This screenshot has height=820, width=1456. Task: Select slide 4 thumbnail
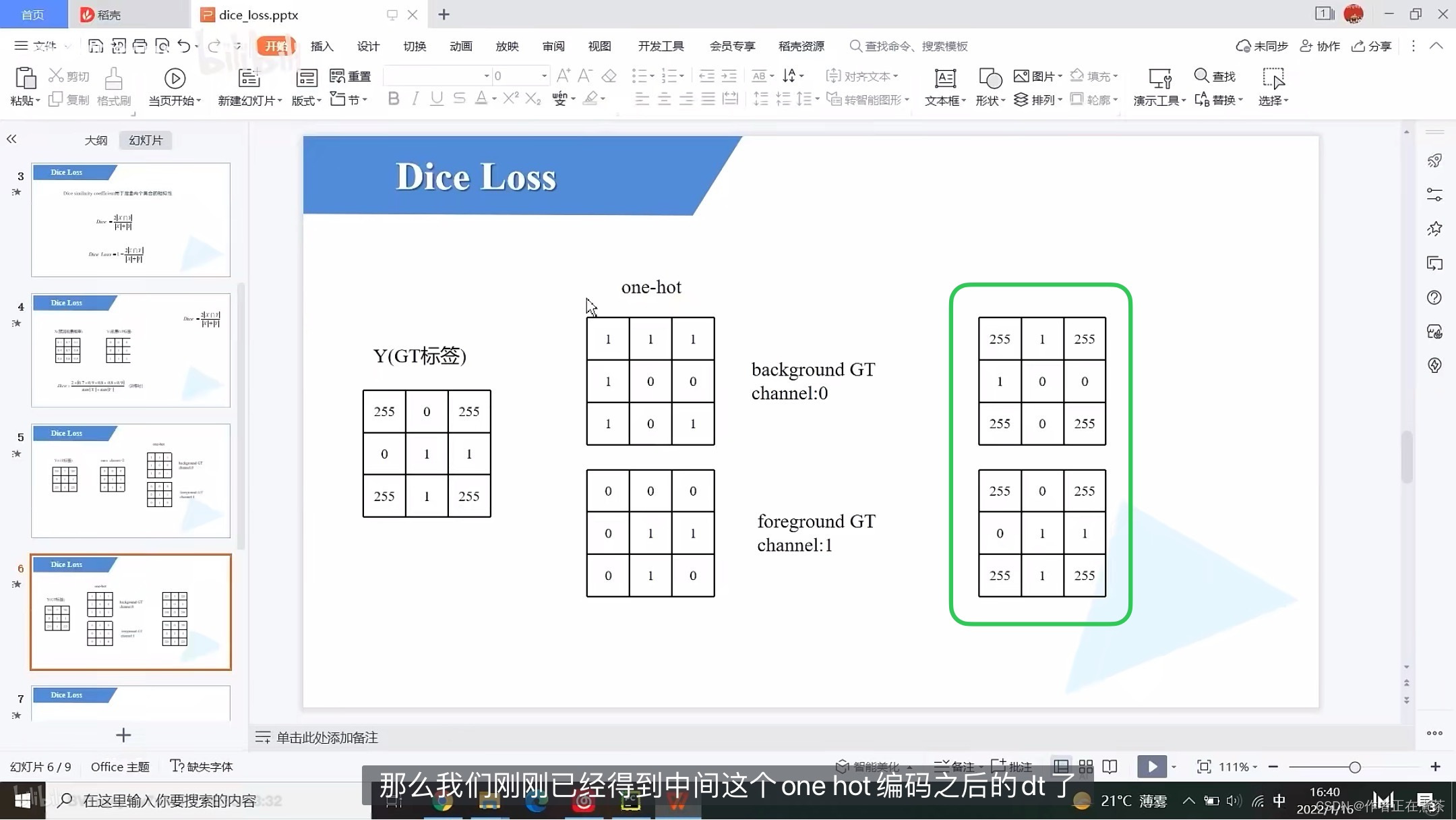click(x=131, y=350)
